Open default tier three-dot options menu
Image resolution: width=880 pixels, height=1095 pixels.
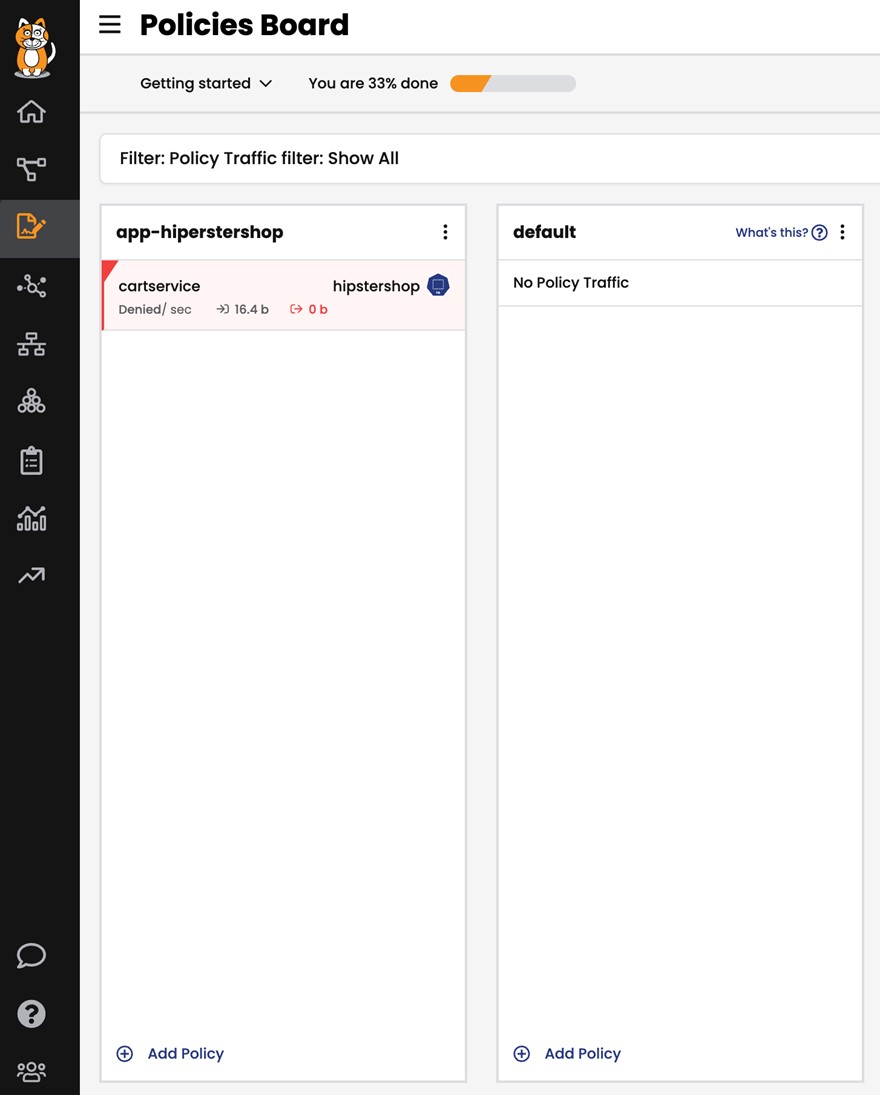point(842,232)
